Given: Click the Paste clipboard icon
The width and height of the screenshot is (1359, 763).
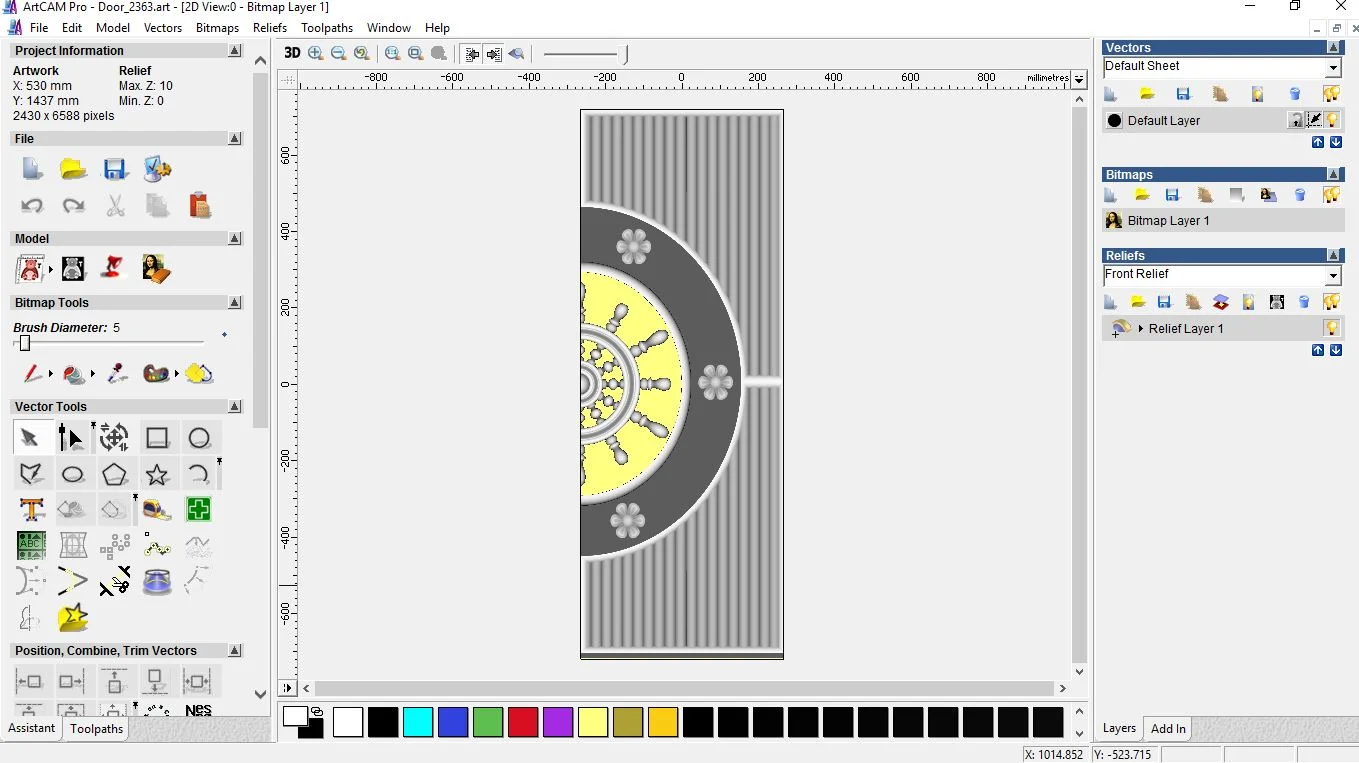Looking at the screenshot, I should pos(200,205).
